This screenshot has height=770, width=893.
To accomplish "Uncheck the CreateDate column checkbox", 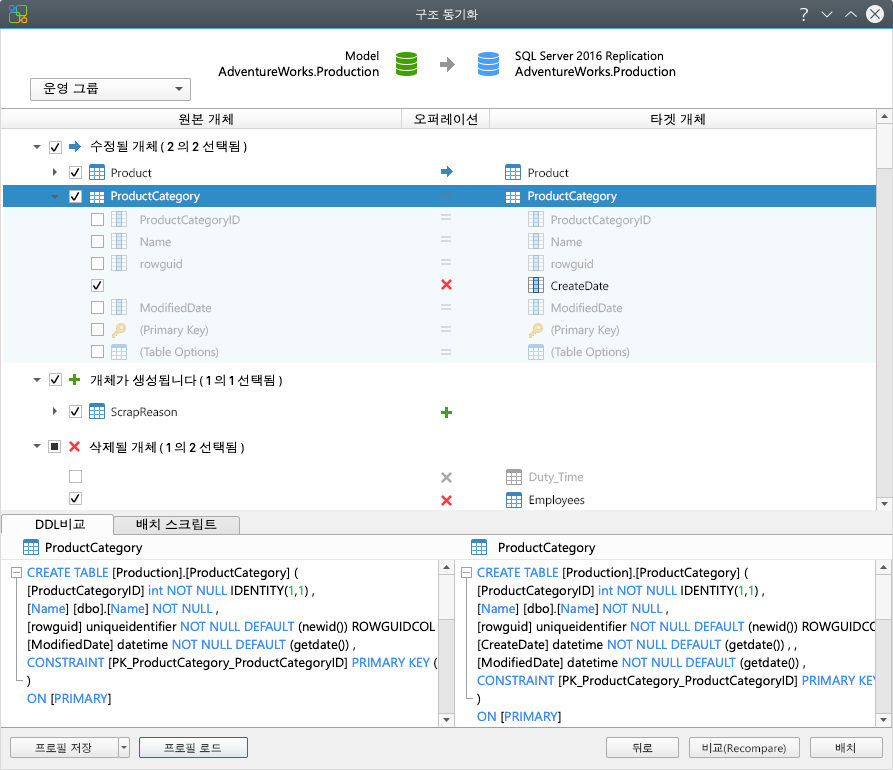I will [x=97, y=285].
